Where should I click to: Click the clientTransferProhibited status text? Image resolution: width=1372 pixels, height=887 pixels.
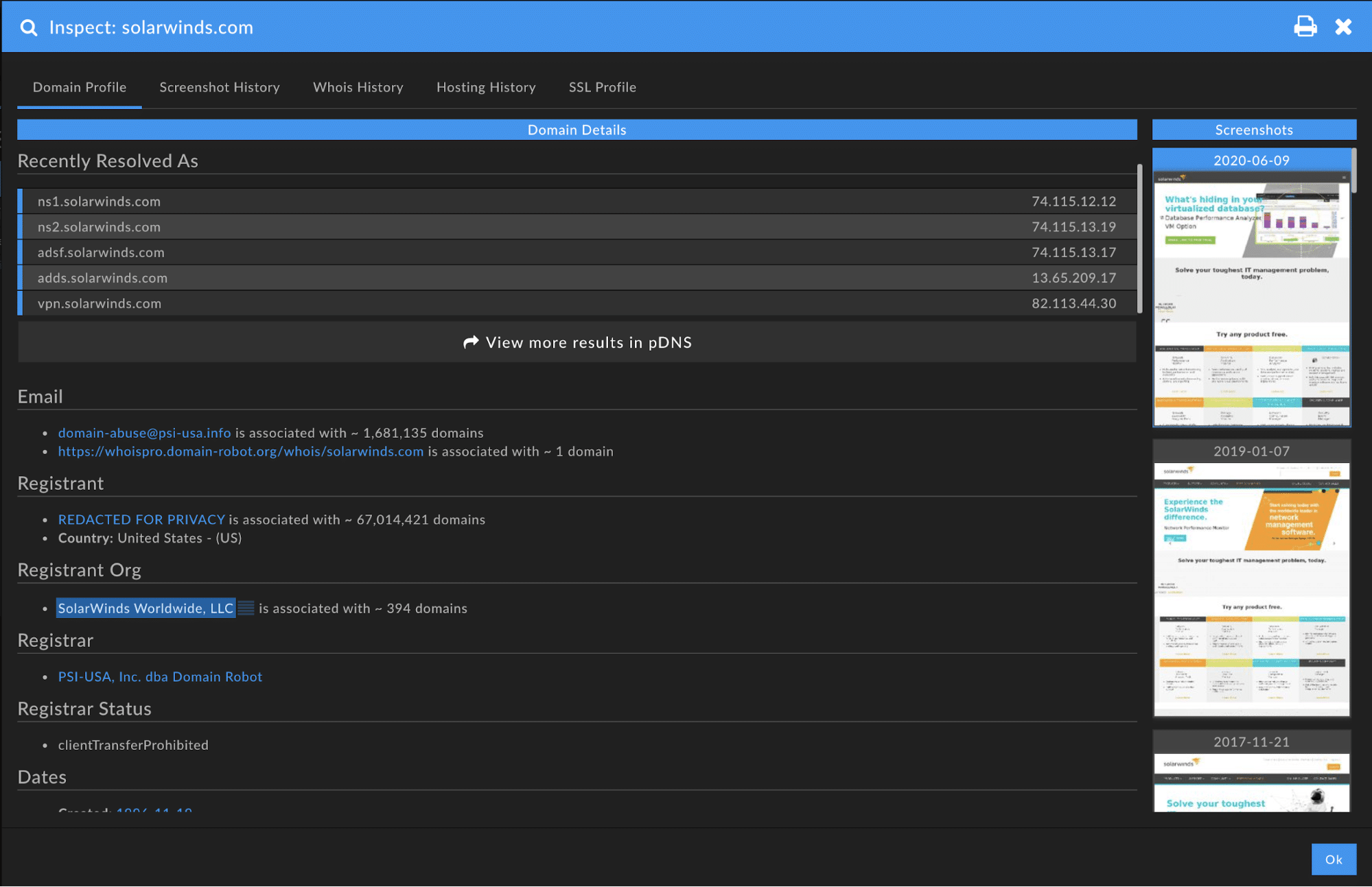click(x=133, y=745)
